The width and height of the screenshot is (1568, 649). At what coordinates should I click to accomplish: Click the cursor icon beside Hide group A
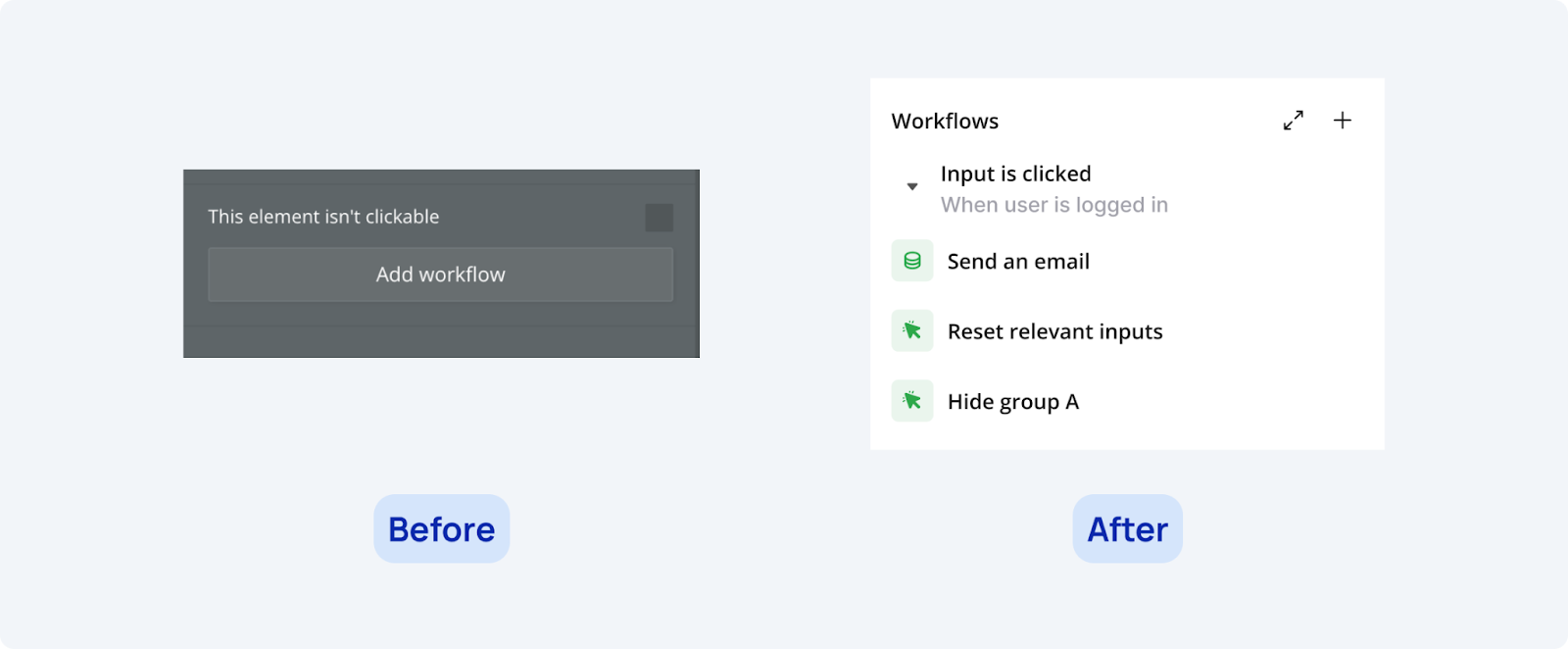(x=911, y=401)
